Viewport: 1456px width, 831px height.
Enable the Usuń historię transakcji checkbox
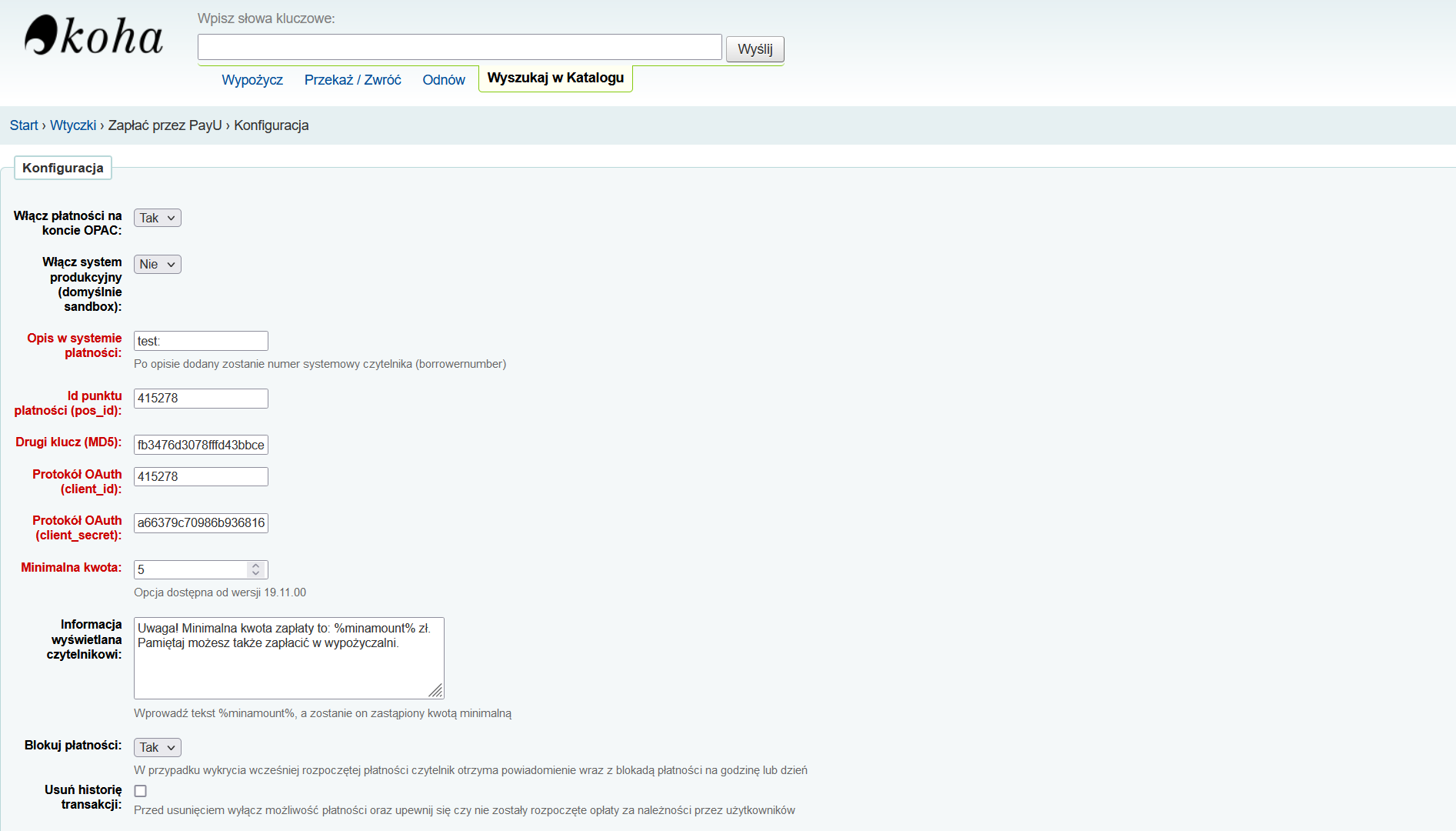(x=141, y=791)
